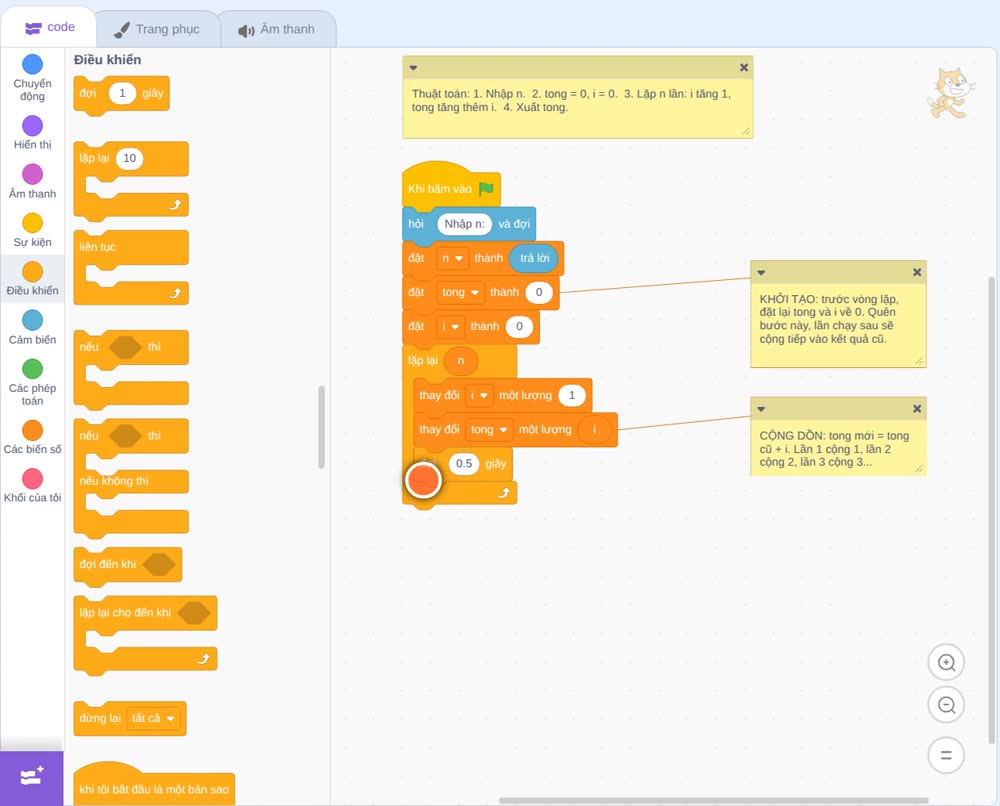The width and height of the screenshot is (1000, 806).
Task: Open the i dropdown in đặt block
Action: [450, 326]
